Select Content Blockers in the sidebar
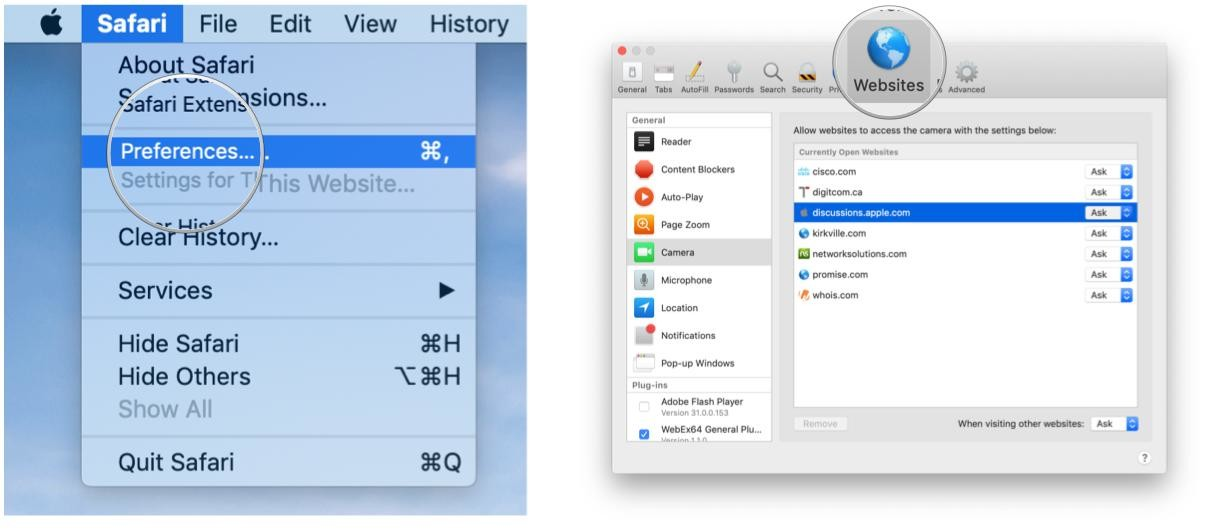Screen dimensions: 1211x531 [700, 169]
